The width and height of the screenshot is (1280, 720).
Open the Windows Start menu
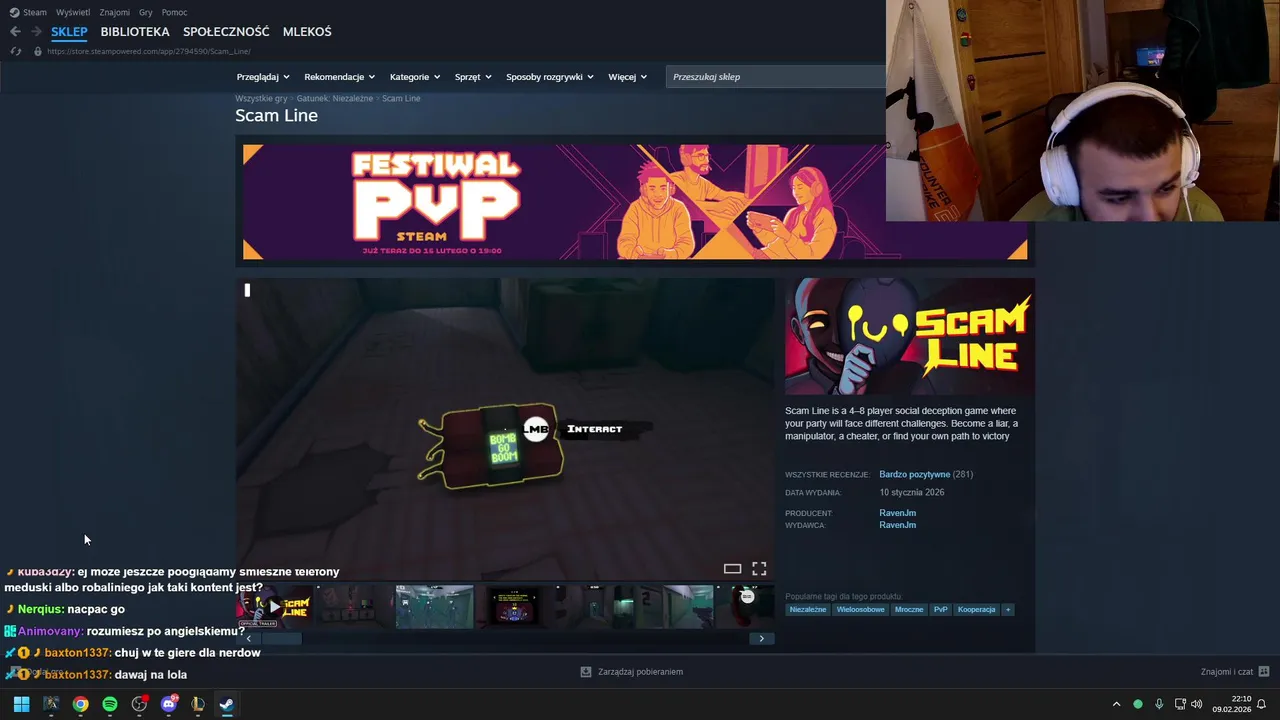21,704
